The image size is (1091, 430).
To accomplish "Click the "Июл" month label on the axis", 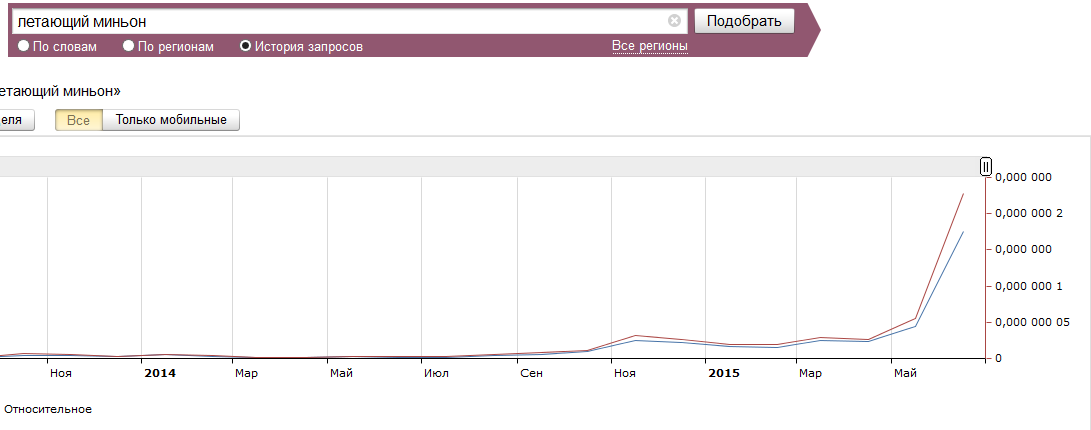I will [x=436, y=373].
